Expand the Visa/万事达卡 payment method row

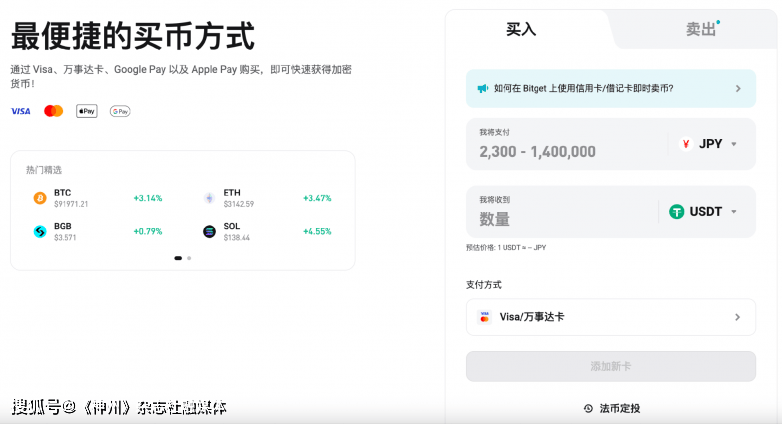[611, 317]
